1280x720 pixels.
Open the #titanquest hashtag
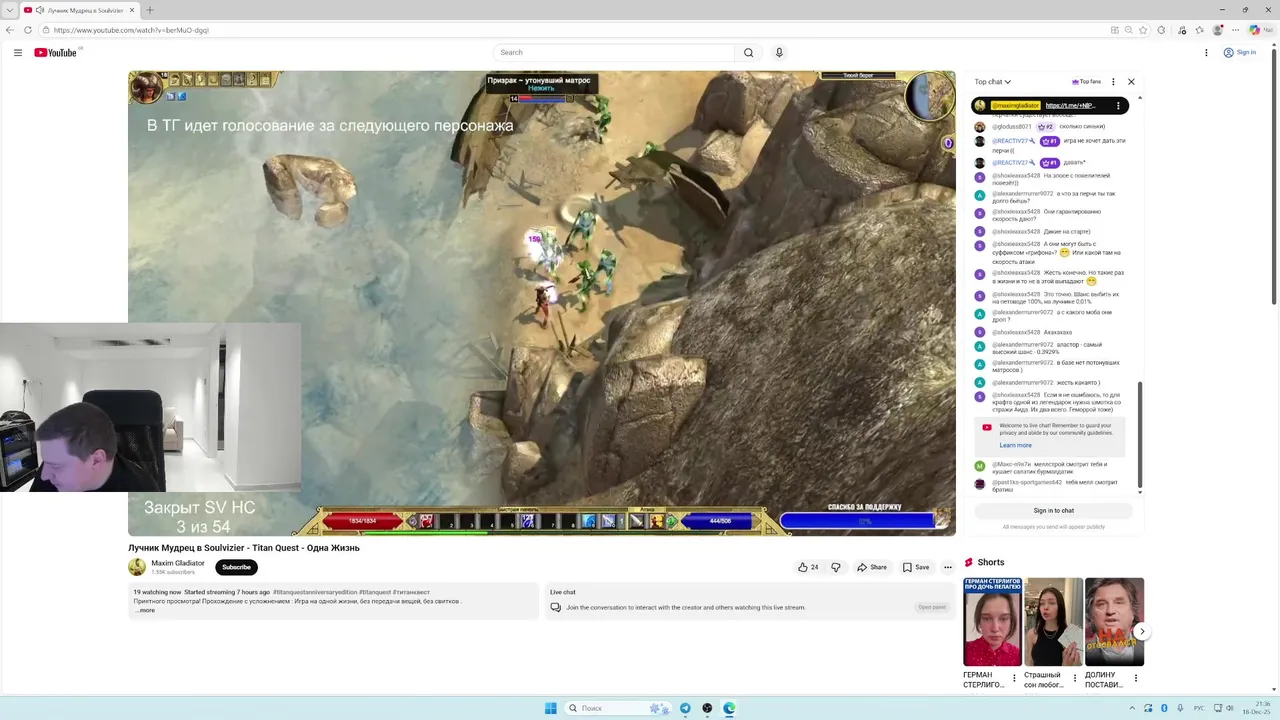click(375, 592)
